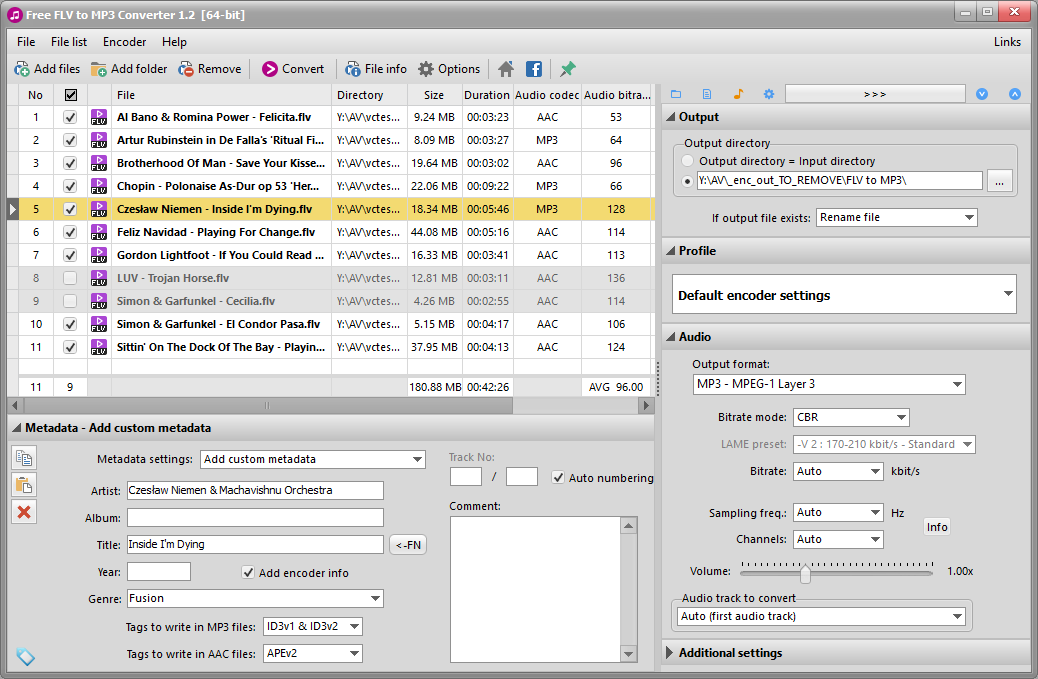Screen dimensions: 1038x679
Task: Click the copy metadata icon
Action: [24, 458]
